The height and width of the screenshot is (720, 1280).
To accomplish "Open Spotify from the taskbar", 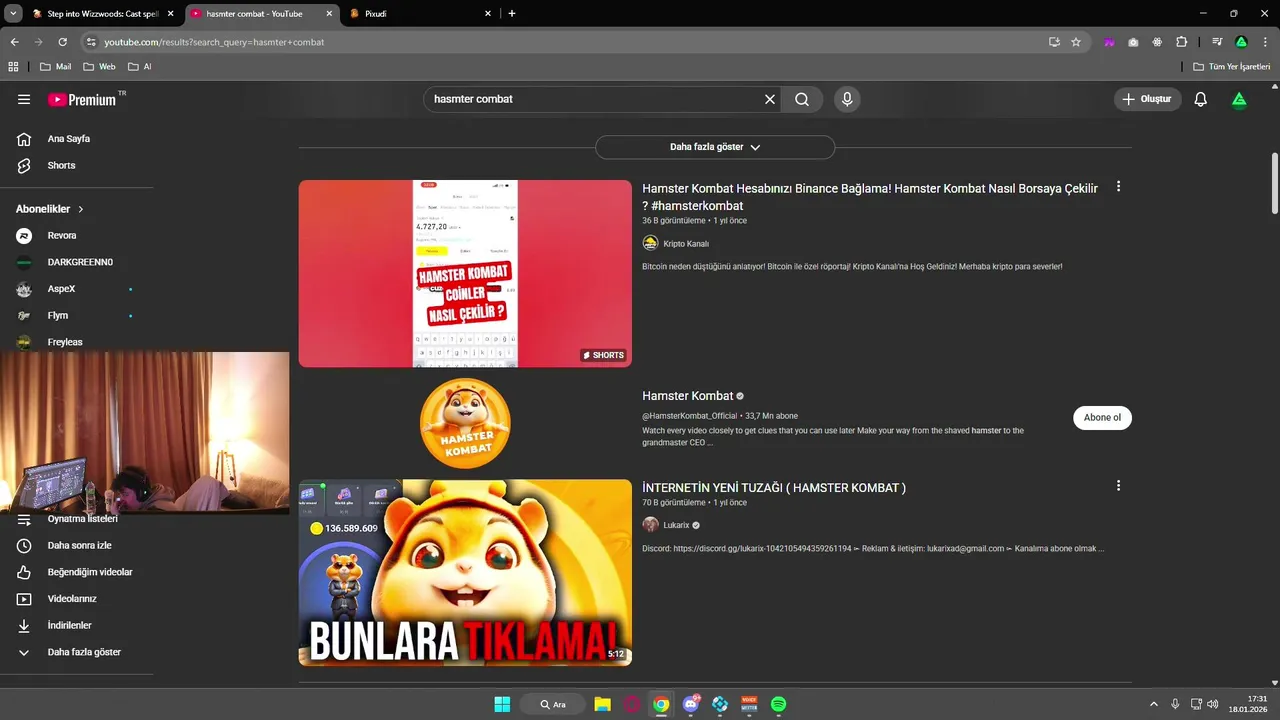I will [778, 704].
